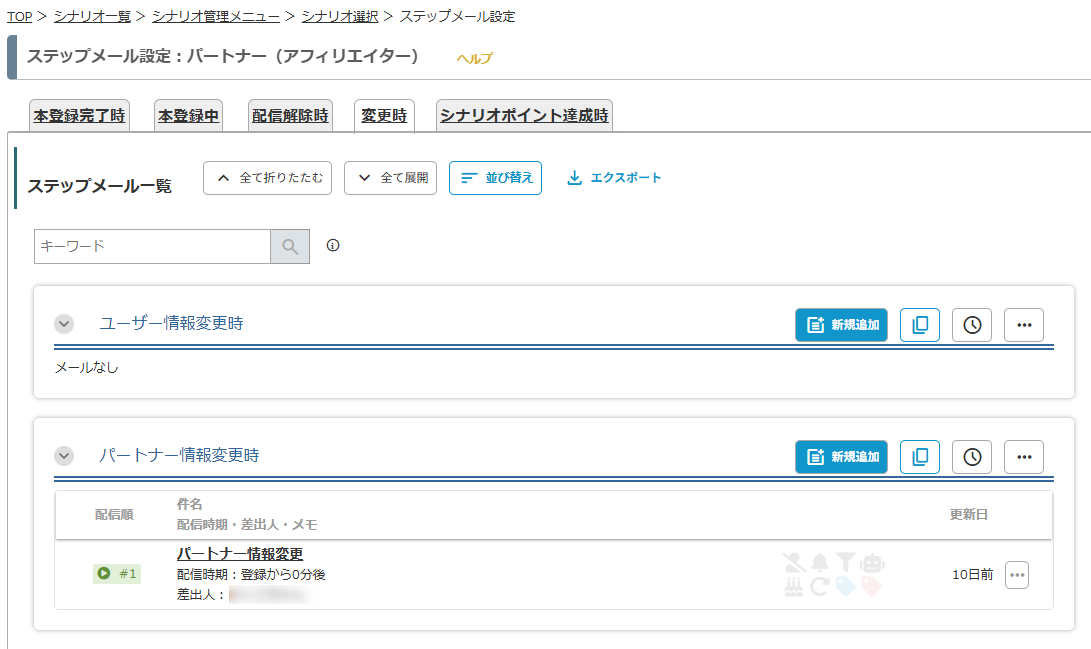Open the three-dot menu in パートナー情報変更時 header
1091x649 pixels.
pos(1024,457)
